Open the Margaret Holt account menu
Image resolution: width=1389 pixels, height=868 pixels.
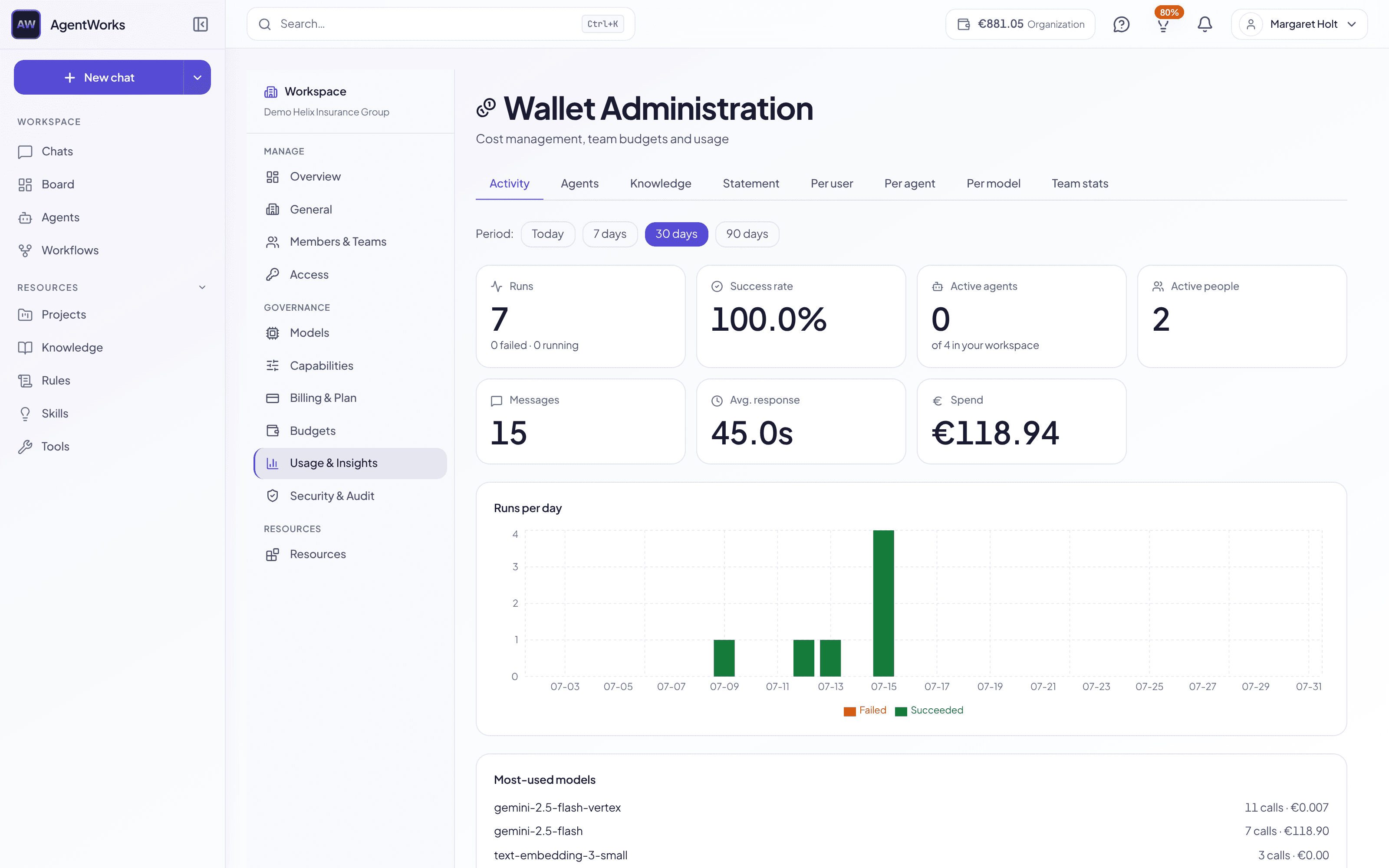tap(1299, 24)
